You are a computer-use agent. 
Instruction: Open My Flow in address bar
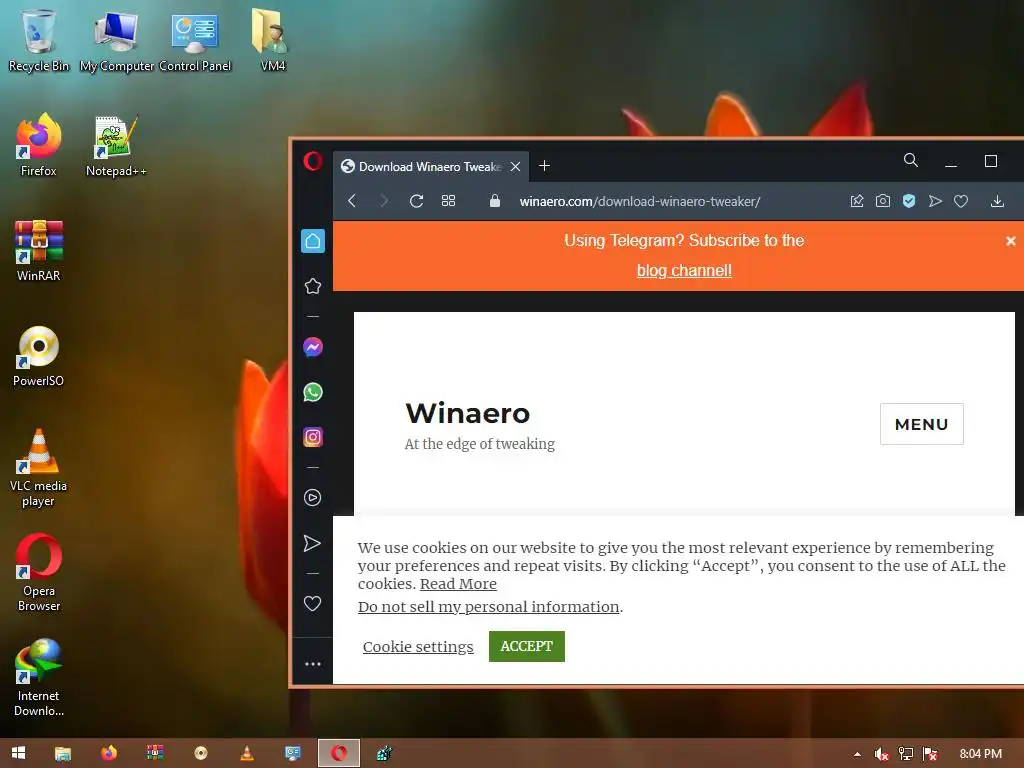(x=935, y=201)
